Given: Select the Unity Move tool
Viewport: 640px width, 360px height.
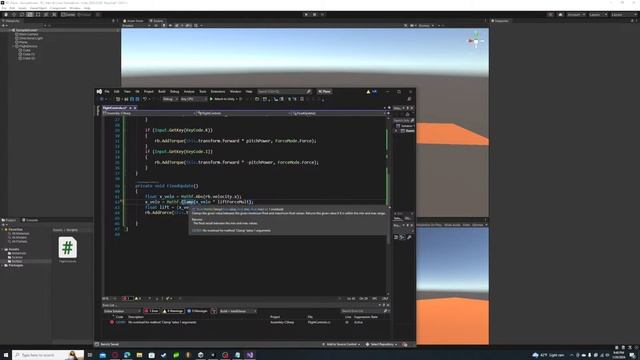Looking at the screenshot, I should pos(14,15).
